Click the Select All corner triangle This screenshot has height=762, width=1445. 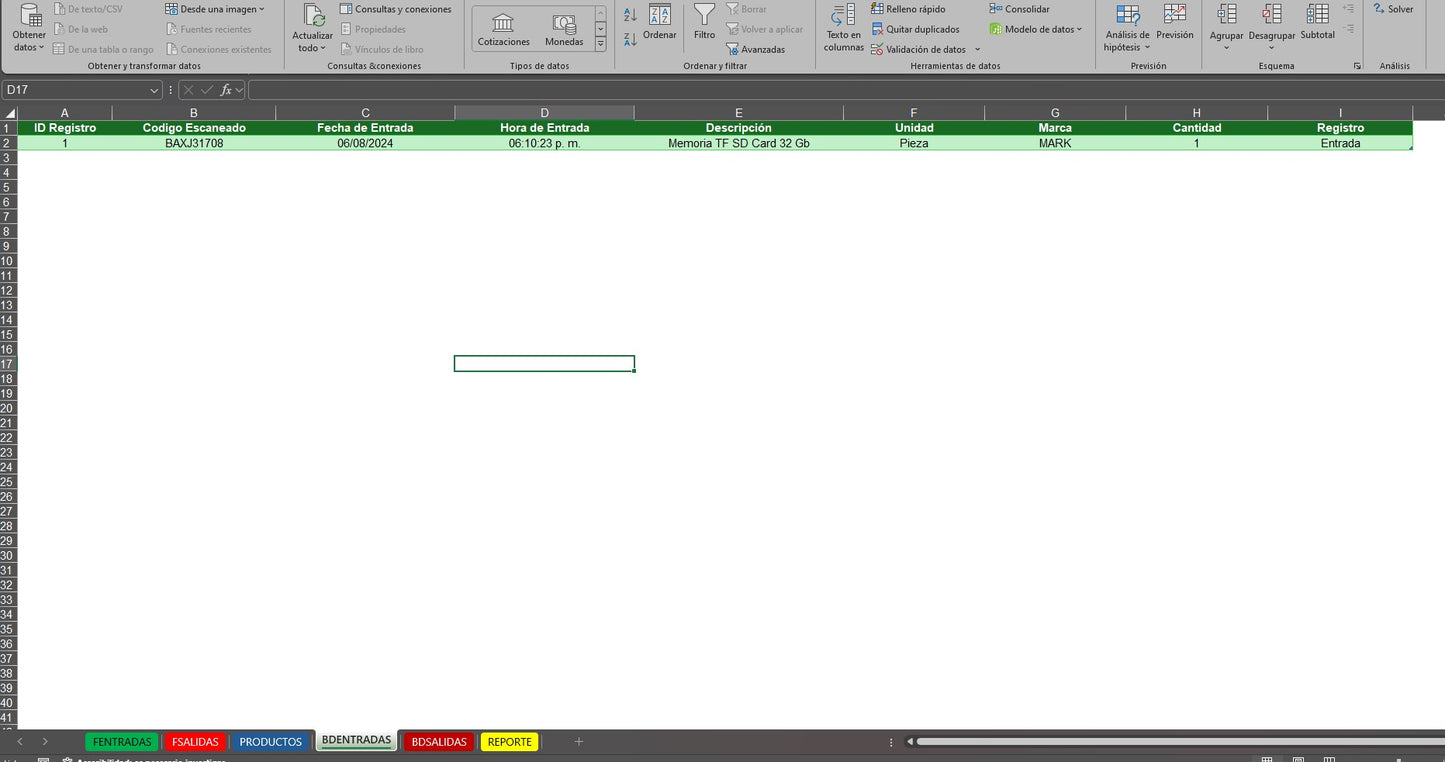tap(9, 113)
